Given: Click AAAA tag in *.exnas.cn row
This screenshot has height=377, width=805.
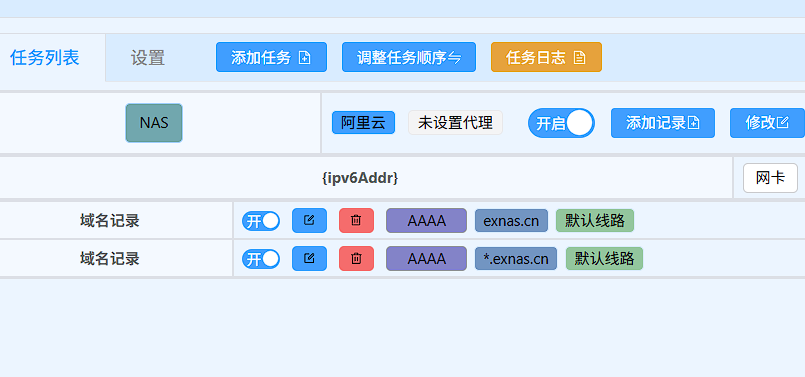Looking at the screenshot, I should (426, 258).
